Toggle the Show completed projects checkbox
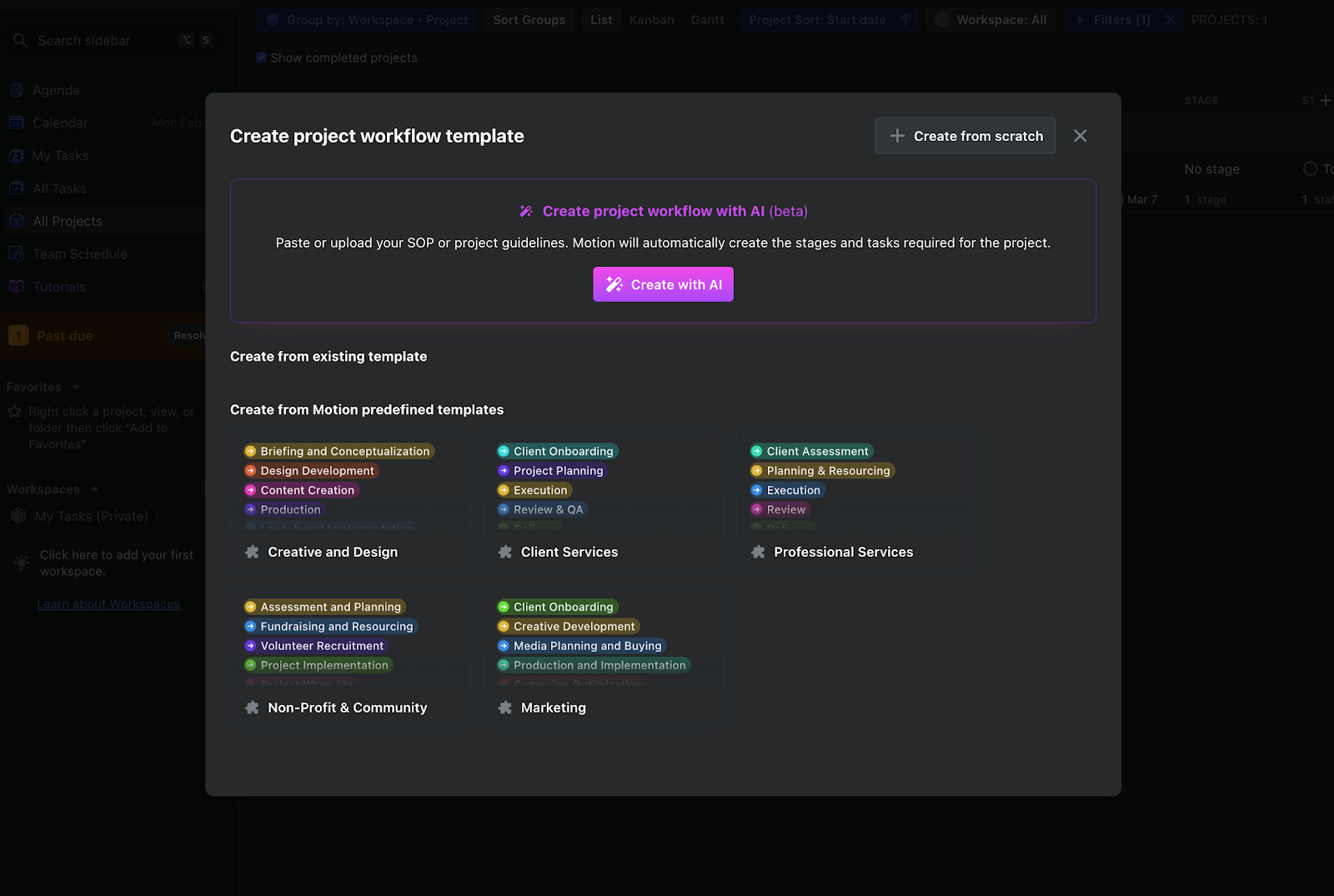This screenshot has height=896, width=1334. point(262,58)
